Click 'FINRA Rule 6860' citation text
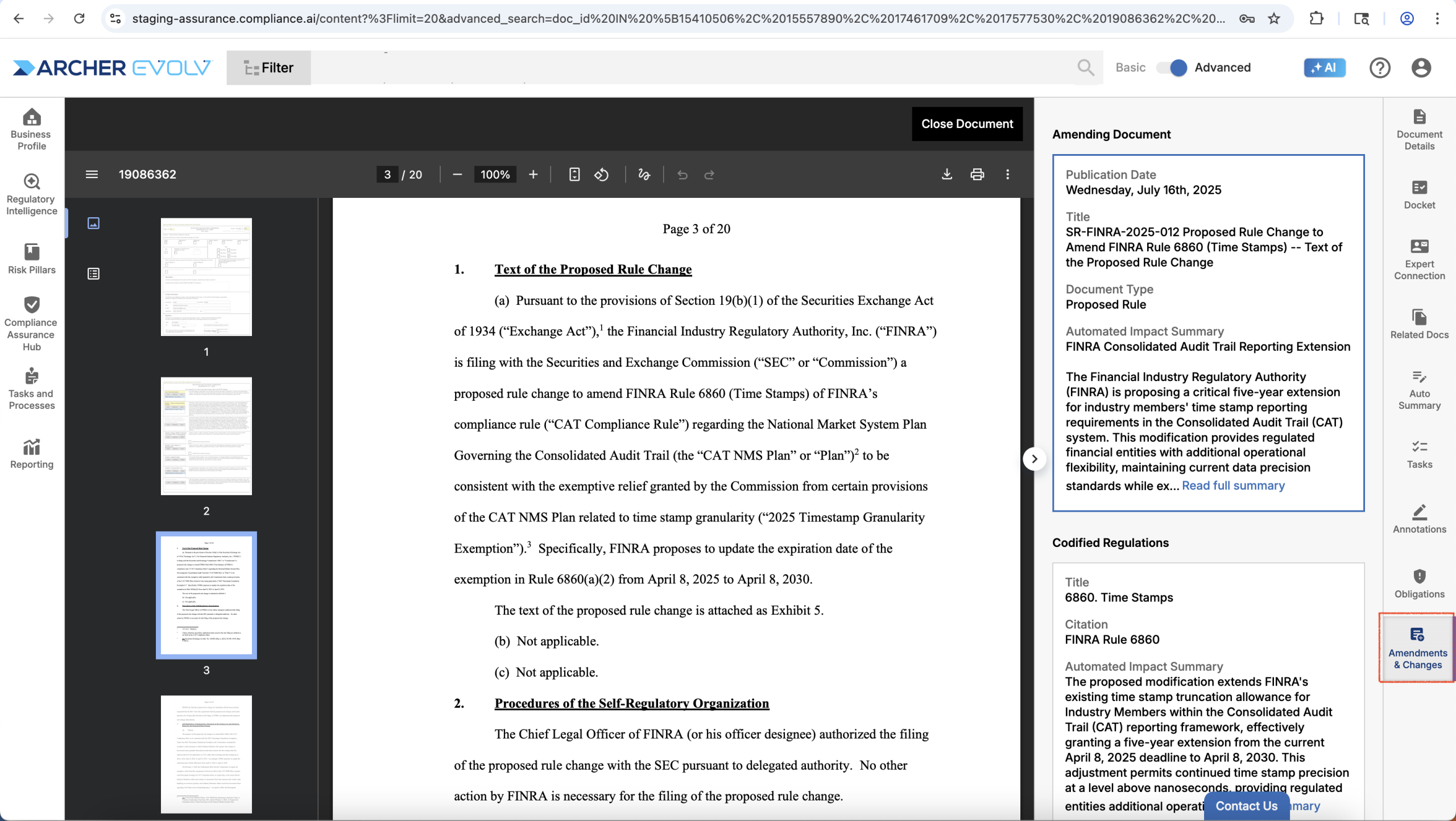 pos(1112,640)
